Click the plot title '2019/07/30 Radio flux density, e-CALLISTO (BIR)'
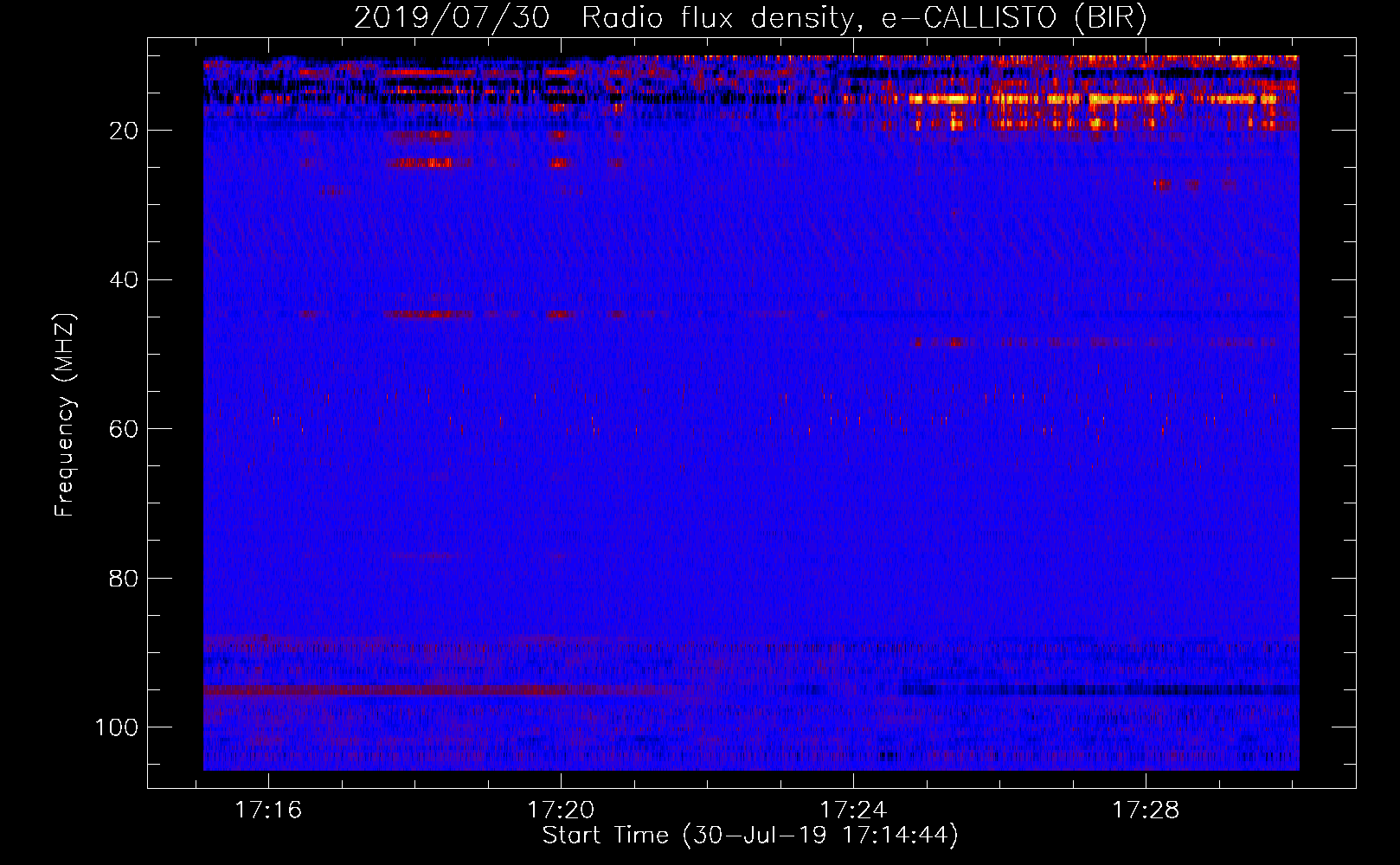 750,18
